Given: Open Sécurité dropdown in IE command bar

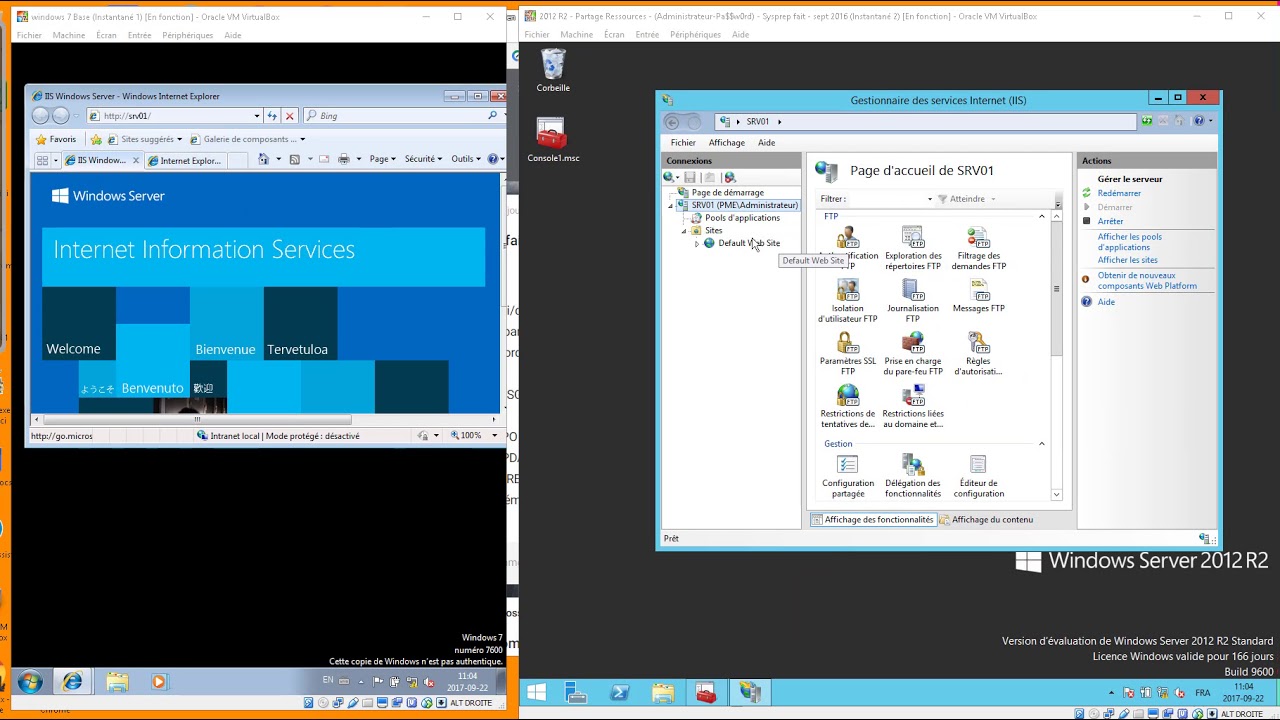Looking at the screenshot, I should [x=424, y=159].
